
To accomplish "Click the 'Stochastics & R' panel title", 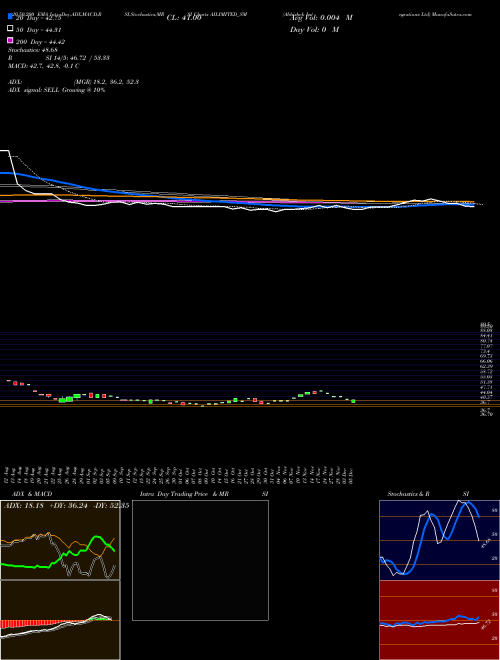I will click(x=409, y=494).
